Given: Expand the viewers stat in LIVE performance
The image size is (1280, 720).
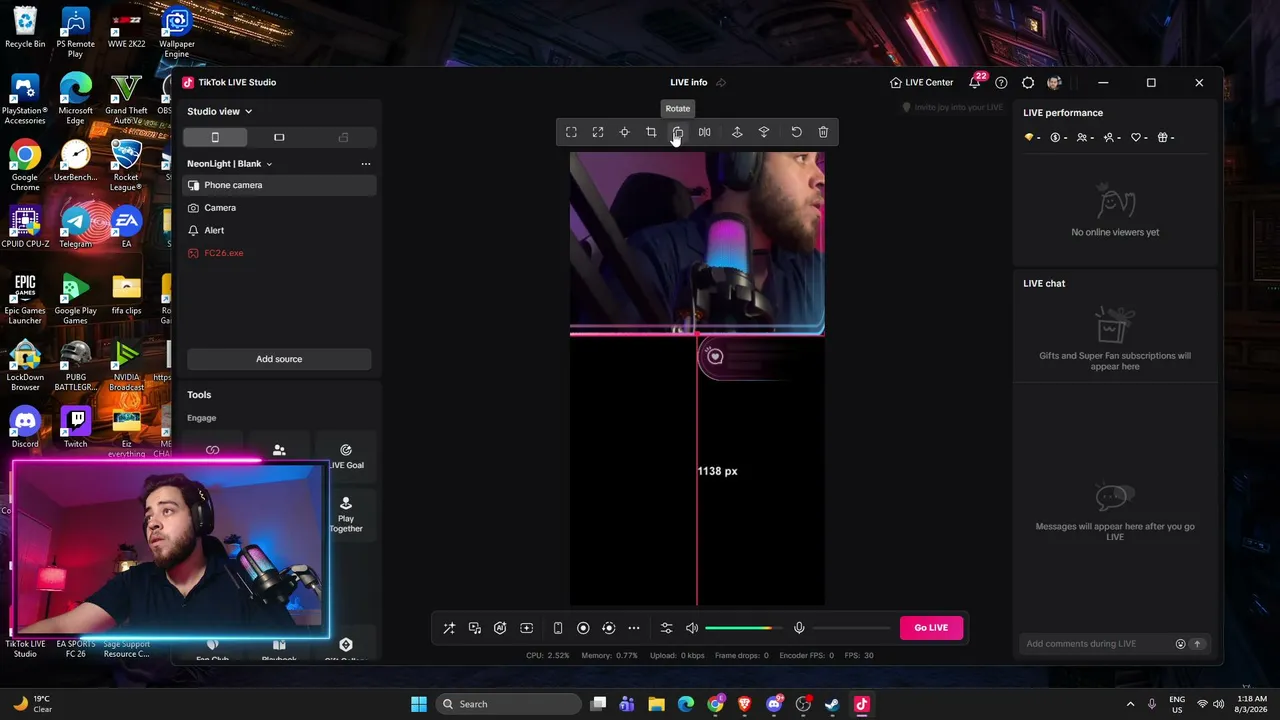Looking at the screenshot, I should (x=1085, y=138).
